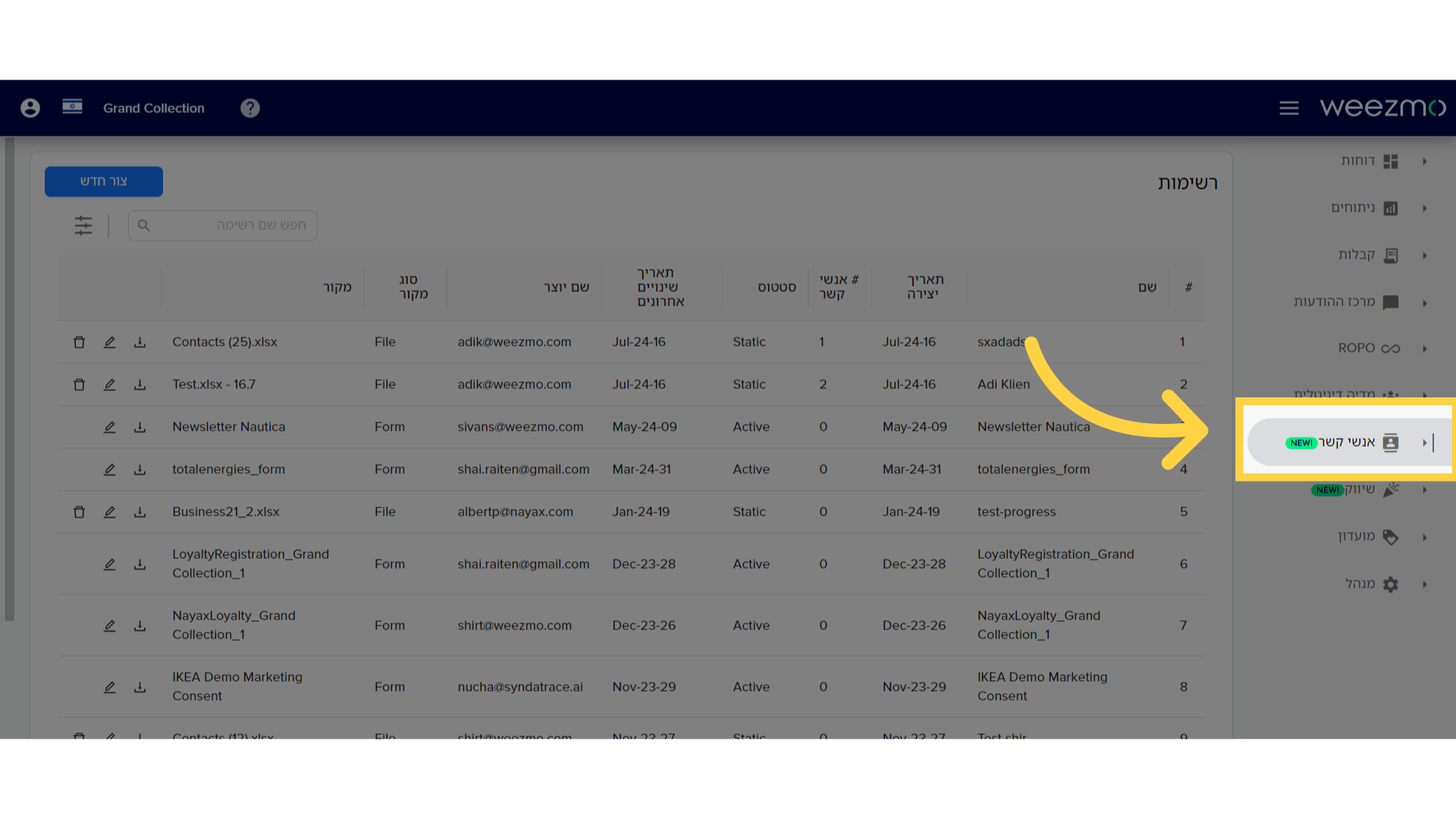
Task: Download the totalenergies_form list
Action: click(x=140, y=469)
